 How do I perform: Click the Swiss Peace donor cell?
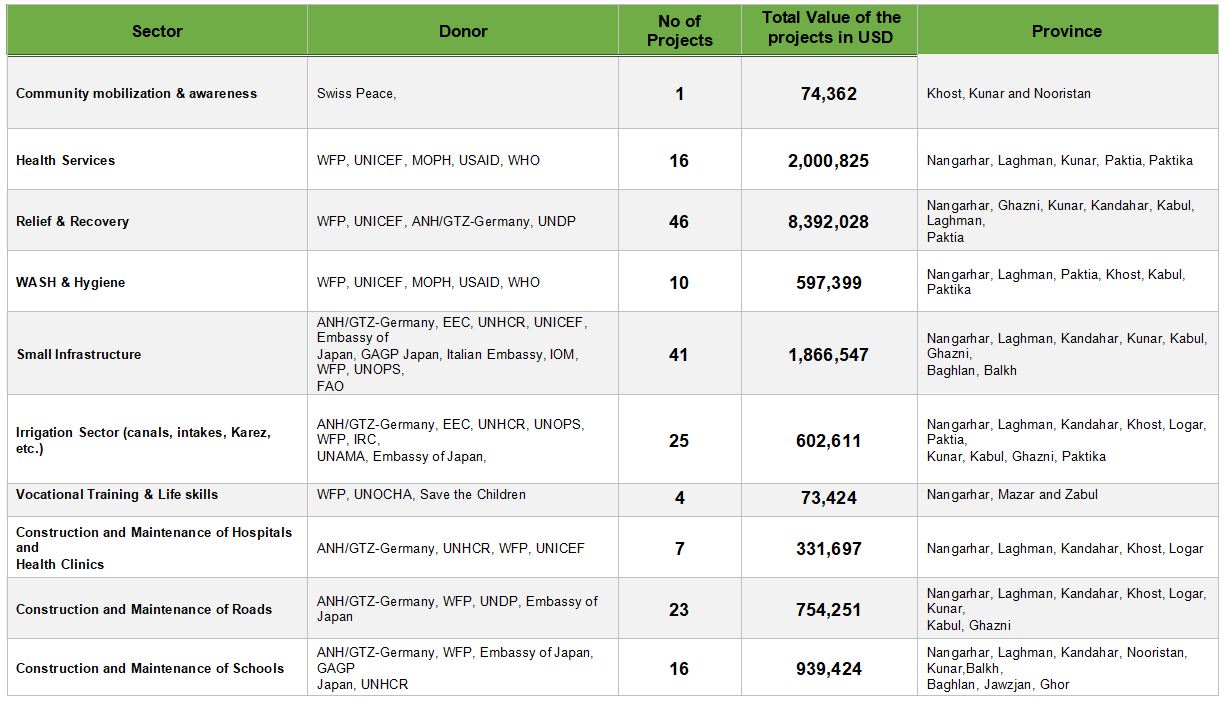pos(463,93)
